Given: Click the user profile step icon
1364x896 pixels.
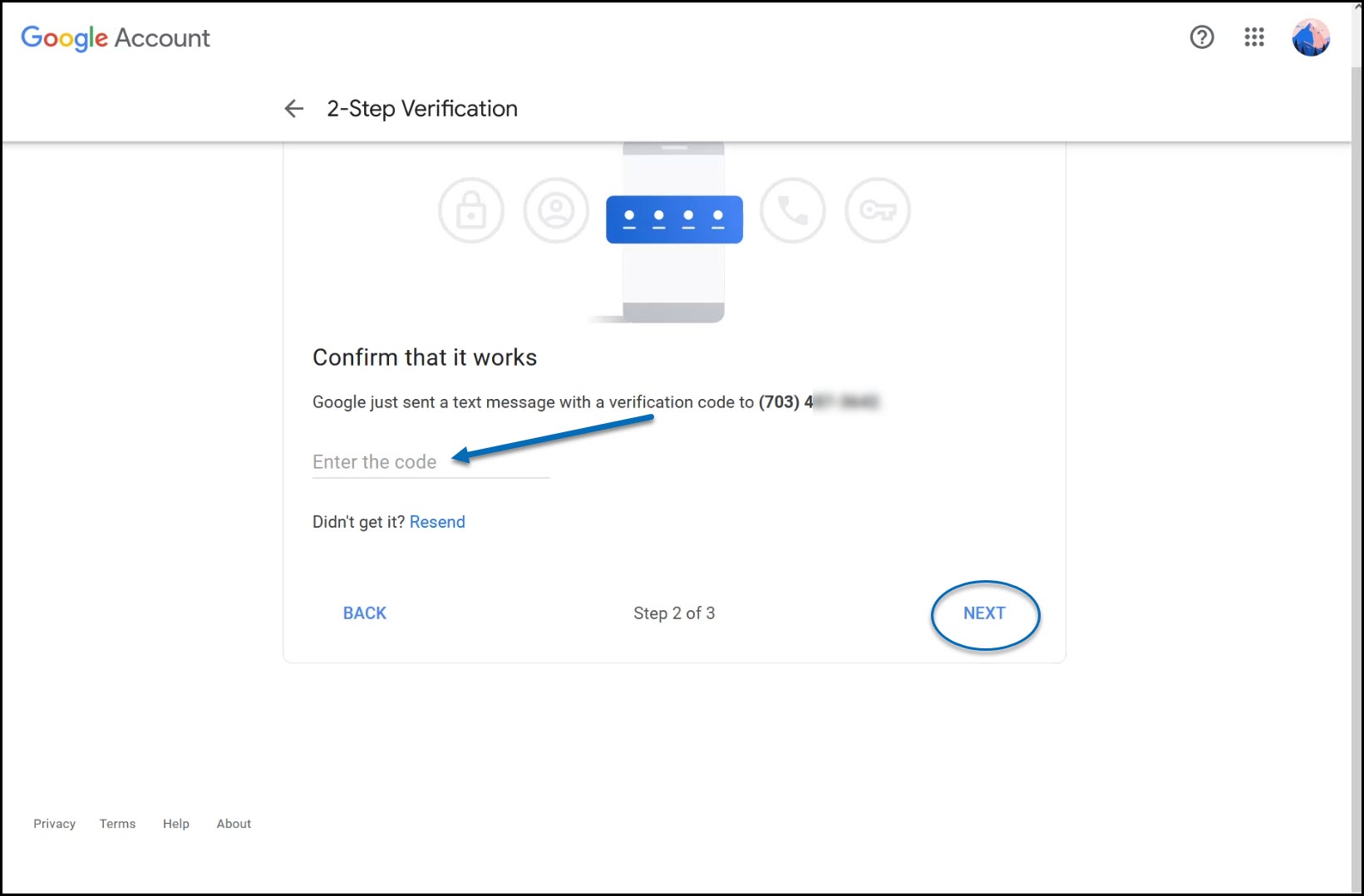Looking at the screenshot, I should pos(556,210).
